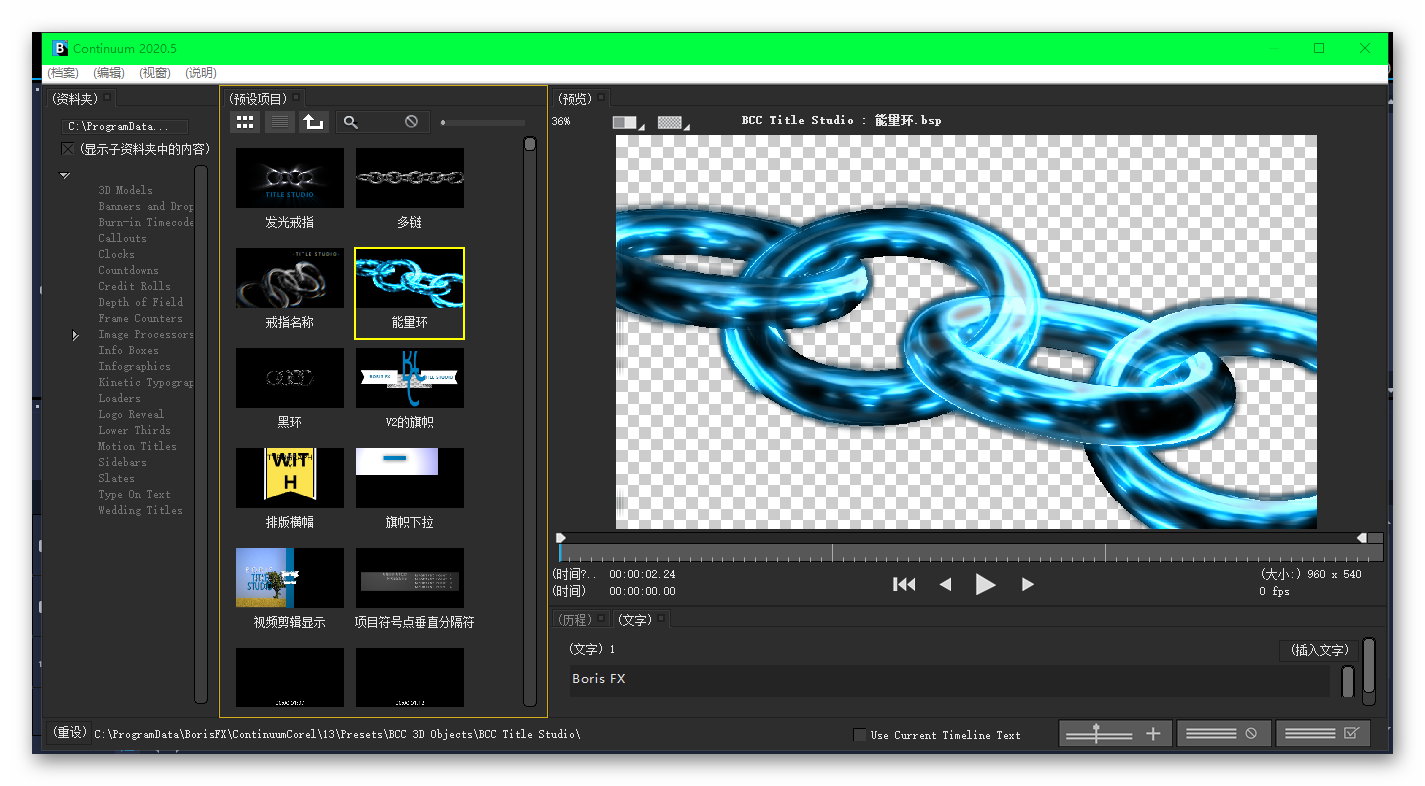This screenshot has height=786, width=1425.
Task: Undock the 预设项目 panel
Action: point(297,98)
